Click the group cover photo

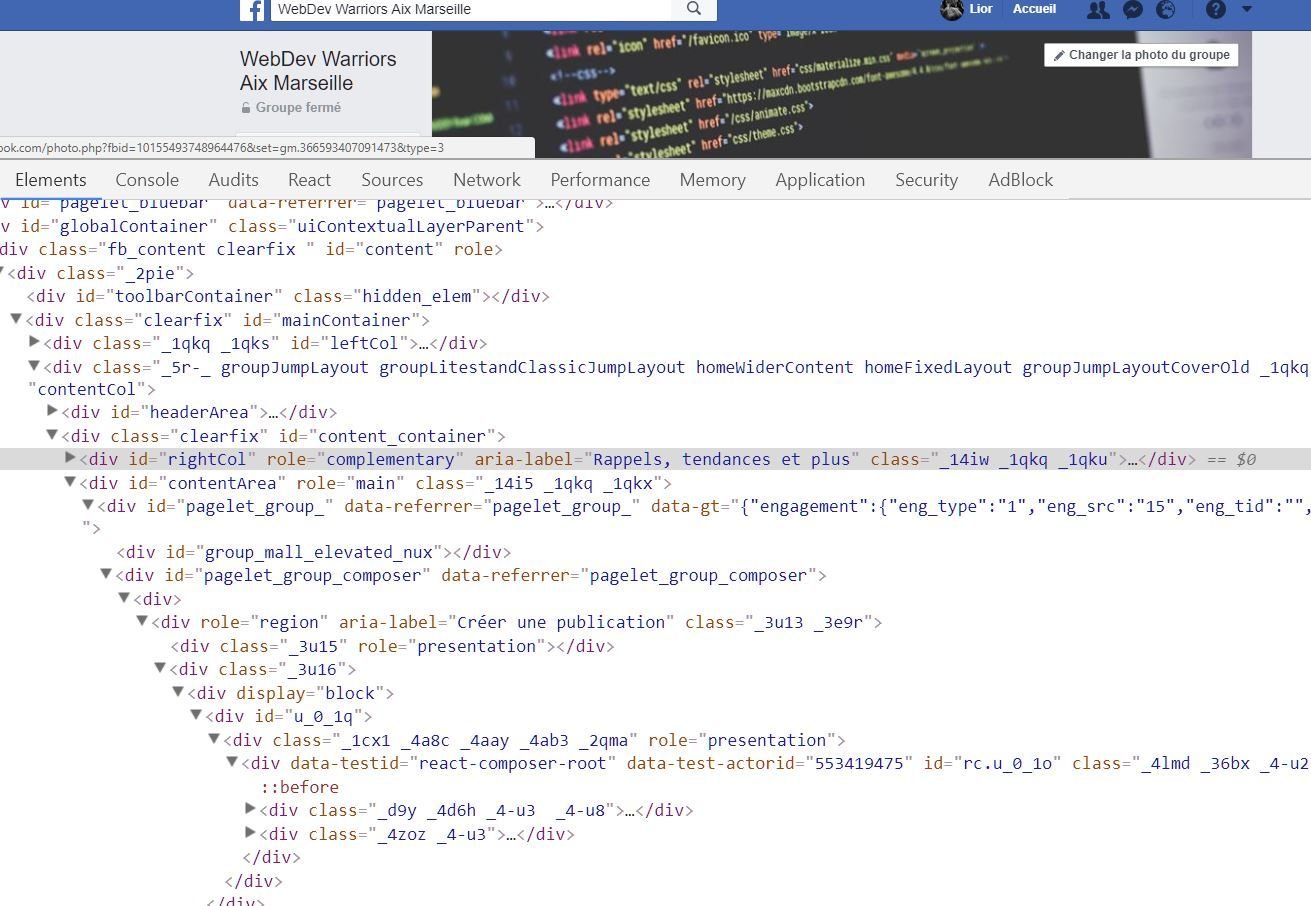842,94
